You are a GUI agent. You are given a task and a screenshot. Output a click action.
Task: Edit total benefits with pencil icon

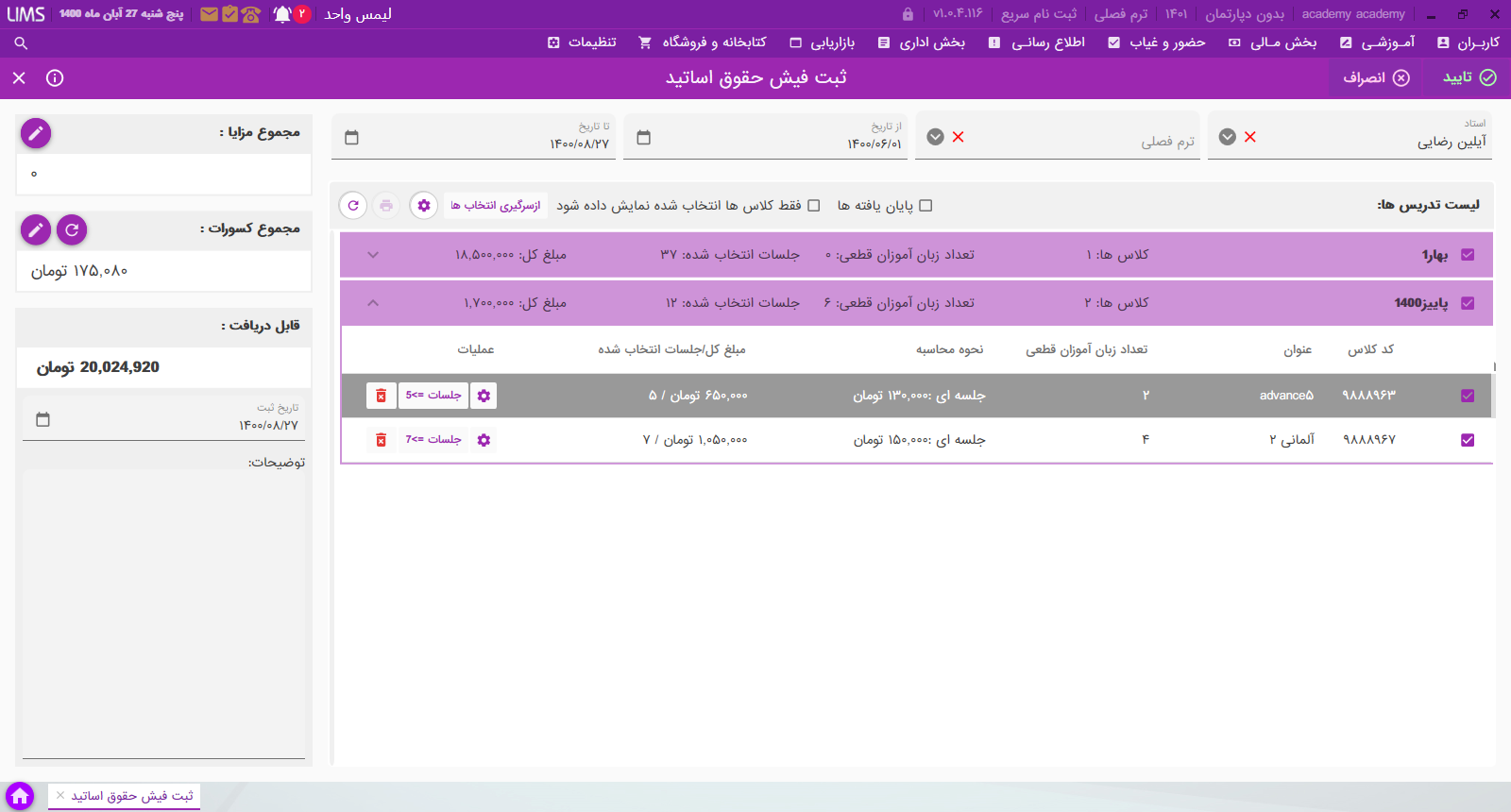(x=36, y=133)
